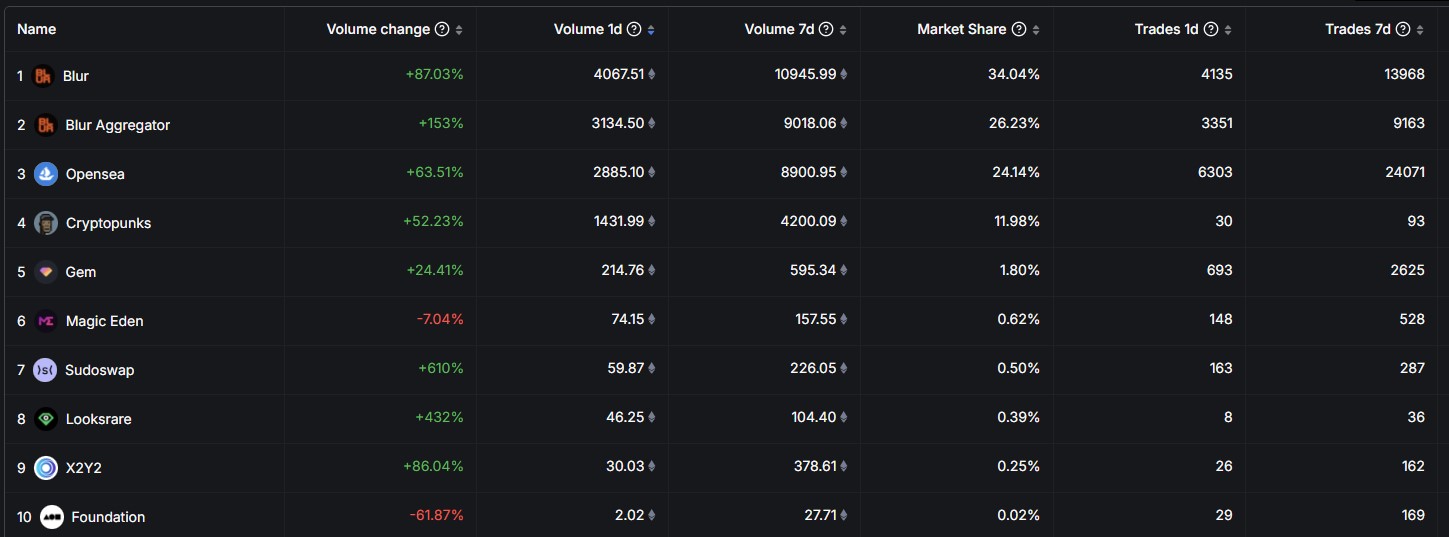Screen dimensions: 1449x537
Task: Sort table by Market Share arrows
Action: (x=1036, y=30)
